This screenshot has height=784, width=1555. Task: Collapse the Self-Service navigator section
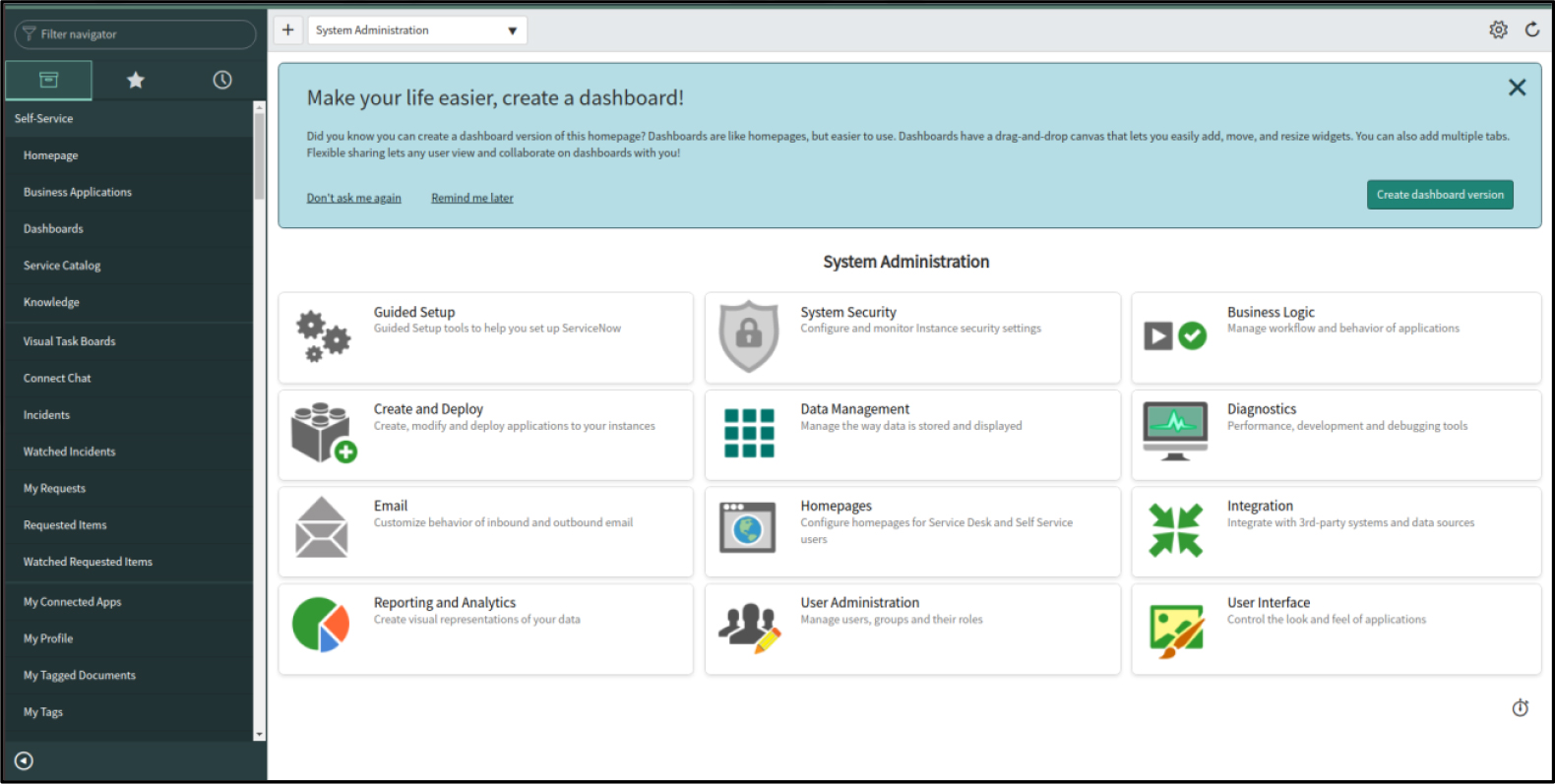(127, 118)
